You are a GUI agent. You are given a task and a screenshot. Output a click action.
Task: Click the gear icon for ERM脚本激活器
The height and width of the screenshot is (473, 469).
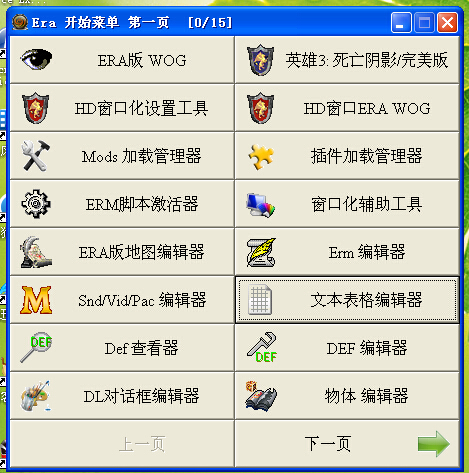pos(36,204)
